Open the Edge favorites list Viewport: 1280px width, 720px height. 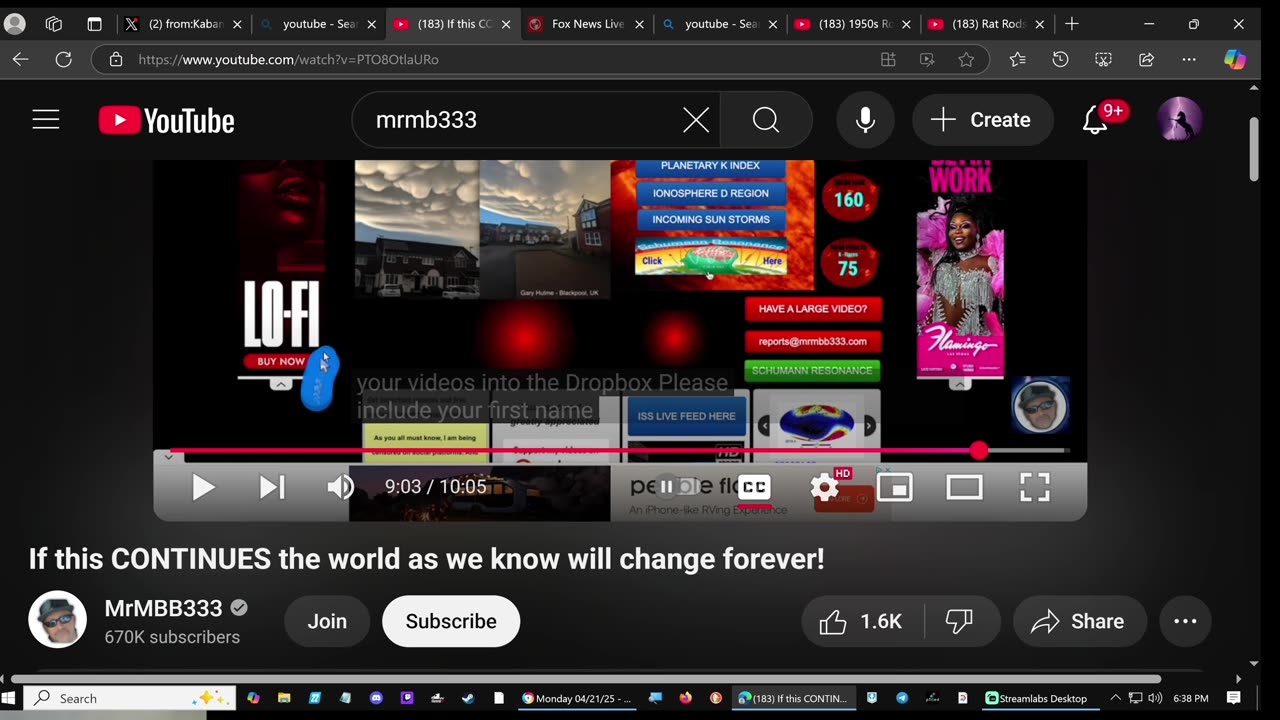click(1017, 60)
